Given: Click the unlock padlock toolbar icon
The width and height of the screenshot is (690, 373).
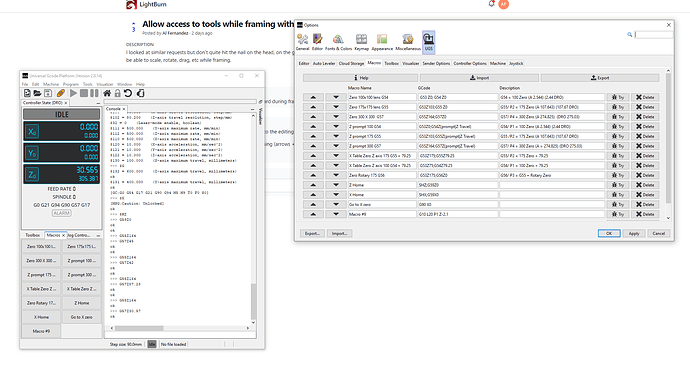Looking at the screenshot, I should (x=117, y=93).
